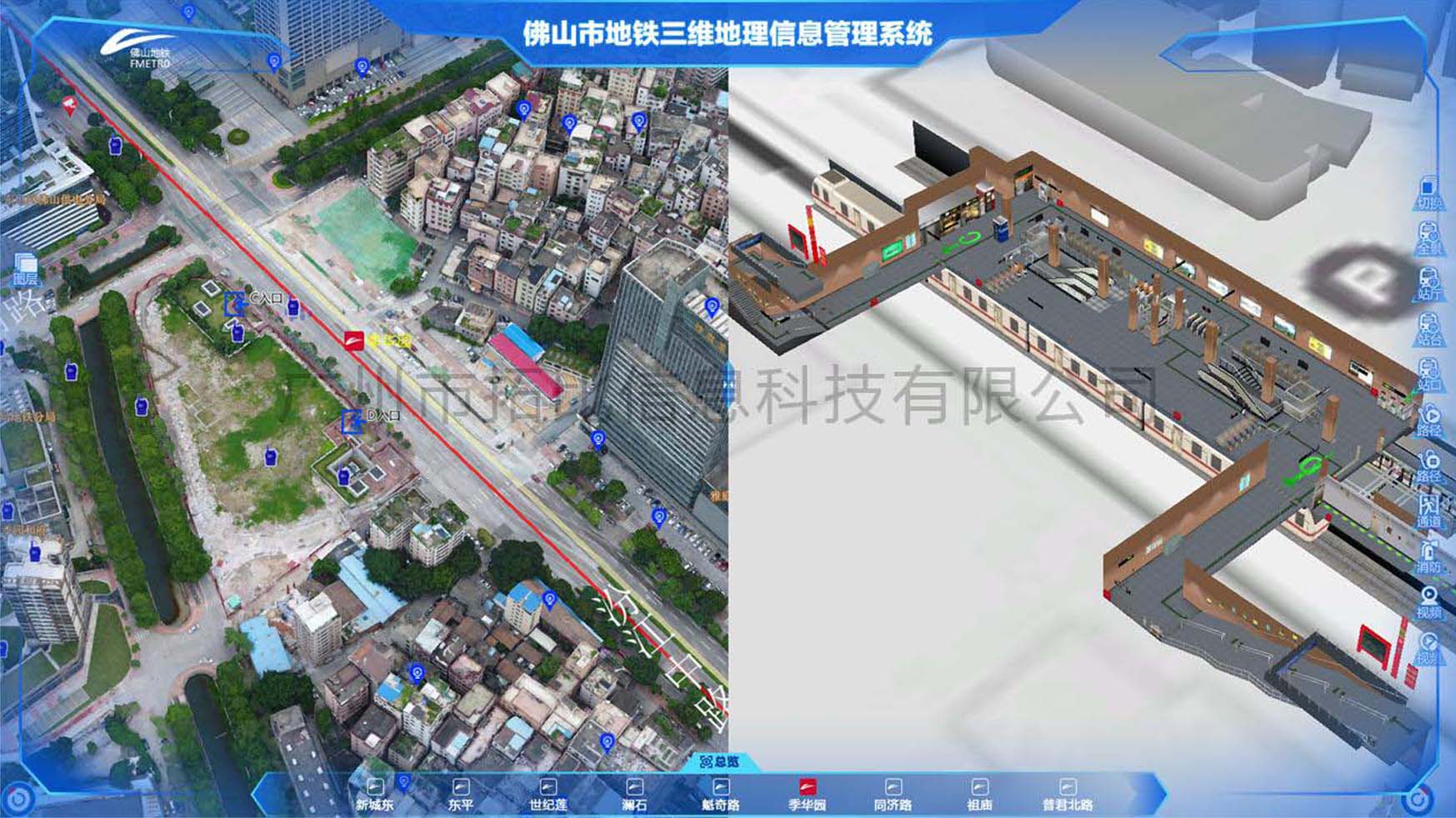Click the walkie-talkie marker directly below C入口 icon
This screenshot has height=818, width=1456.
(x=238, y=332)
